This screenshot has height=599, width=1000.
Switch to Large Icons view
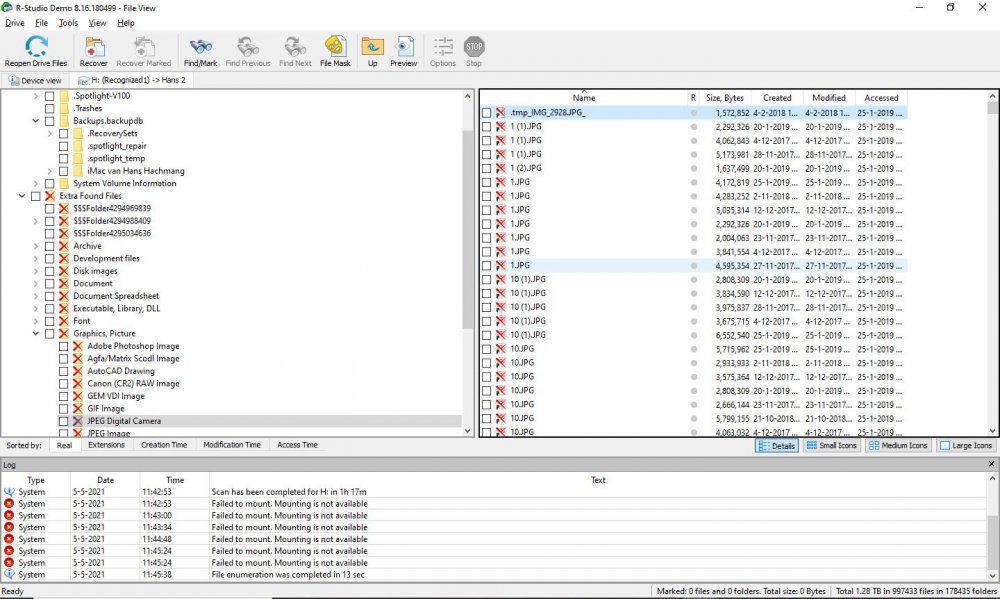click(966, 445)
